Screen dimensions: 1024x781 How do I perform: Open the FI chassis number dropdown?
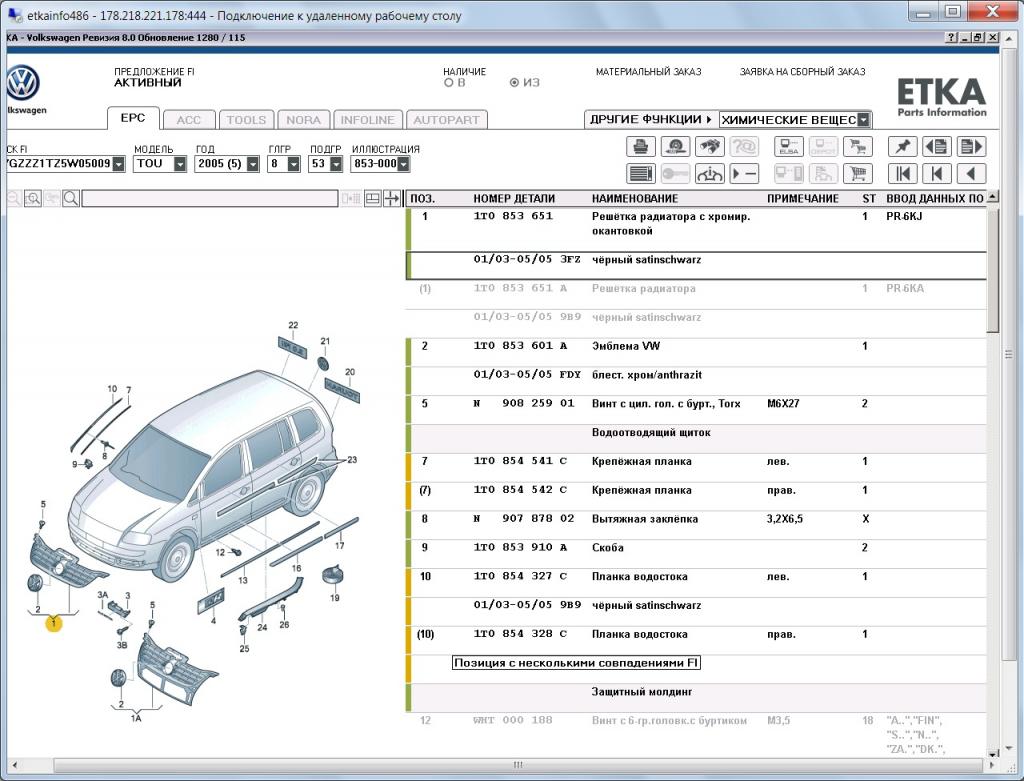118,164
